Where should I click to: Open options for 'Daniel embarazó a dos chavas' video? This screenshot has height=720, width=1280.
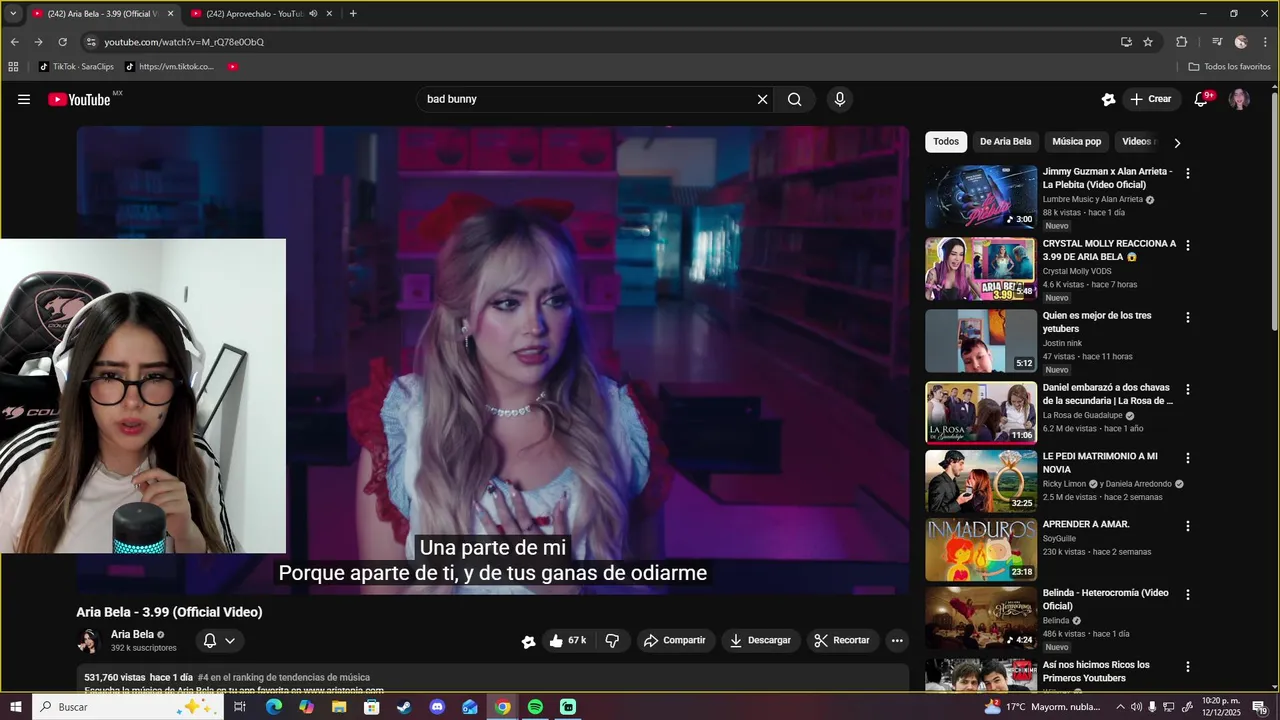1187,389
